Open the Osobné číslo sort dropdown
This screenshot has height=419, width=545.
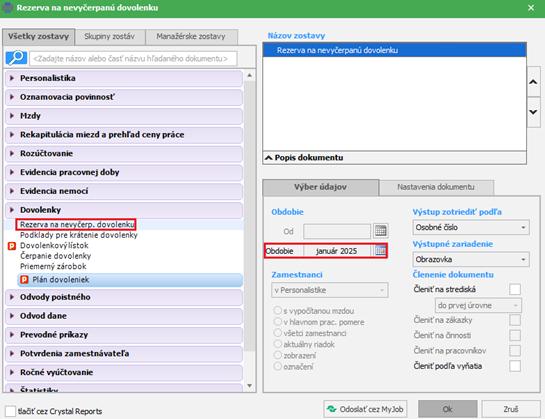(471, 227)
